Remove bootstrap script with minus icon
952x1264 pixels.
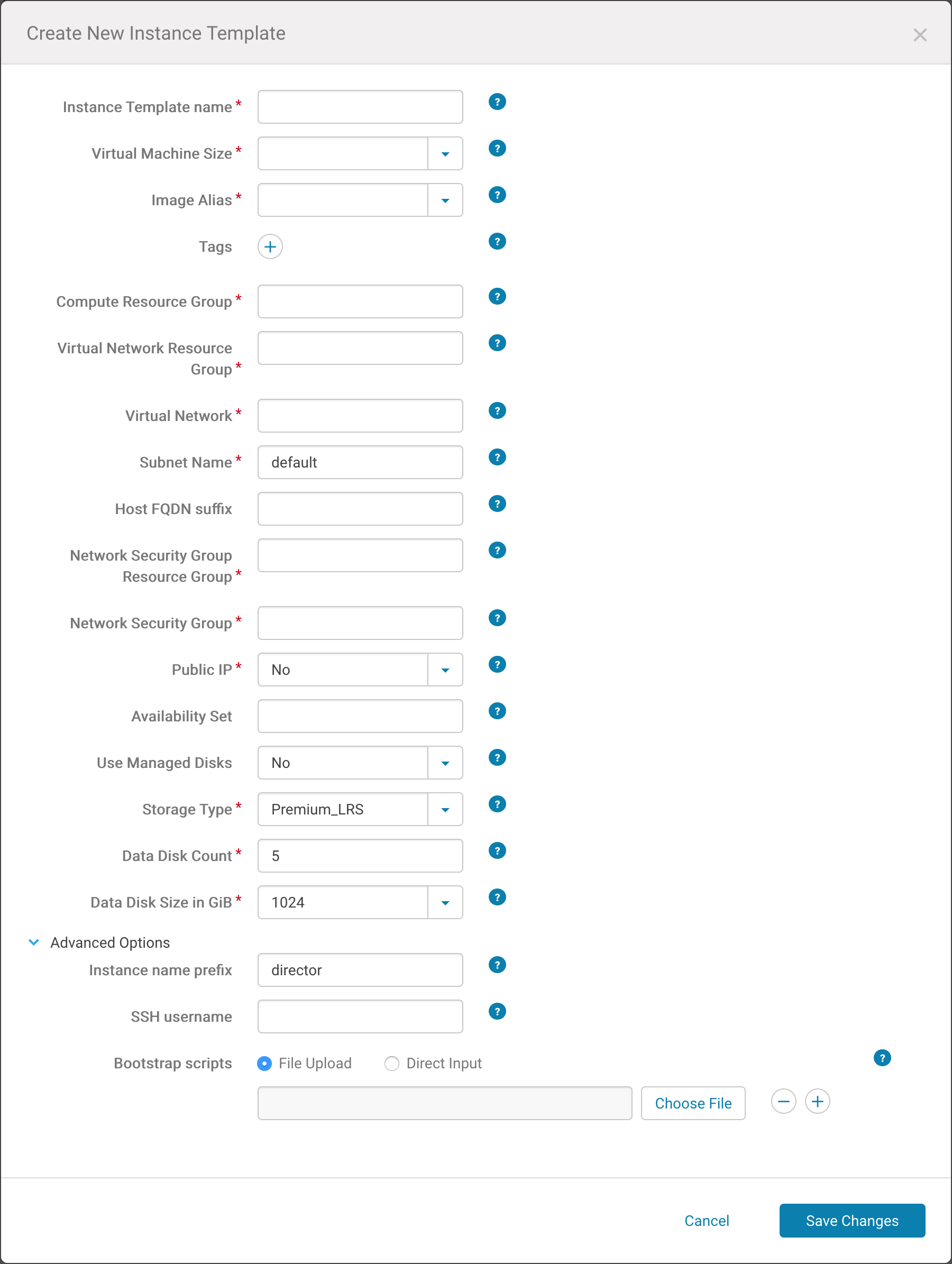[783, 1101]
